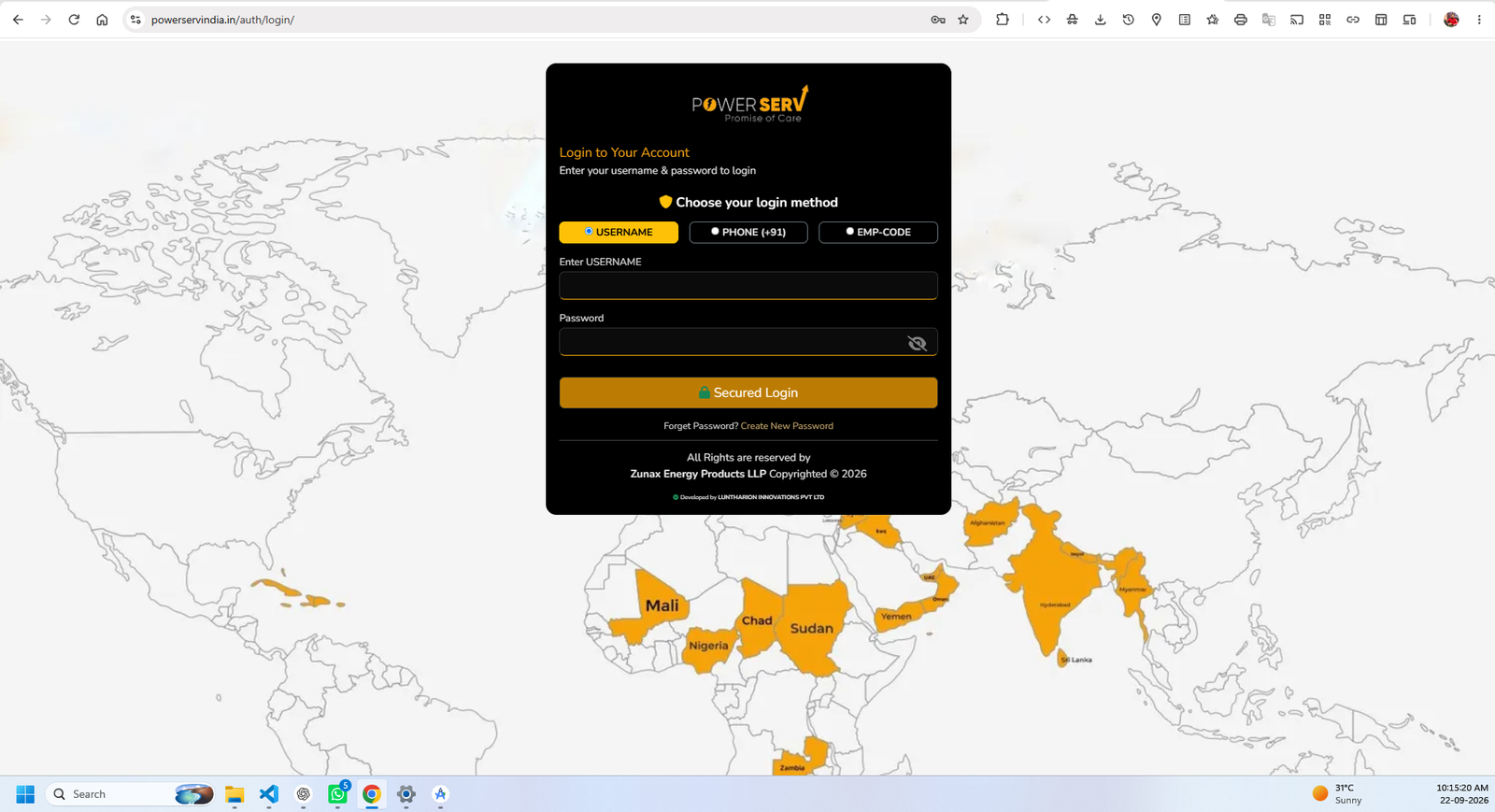Open saved password manager key icon
Viewport: 1495px width, 812px height.
[938, 20]
